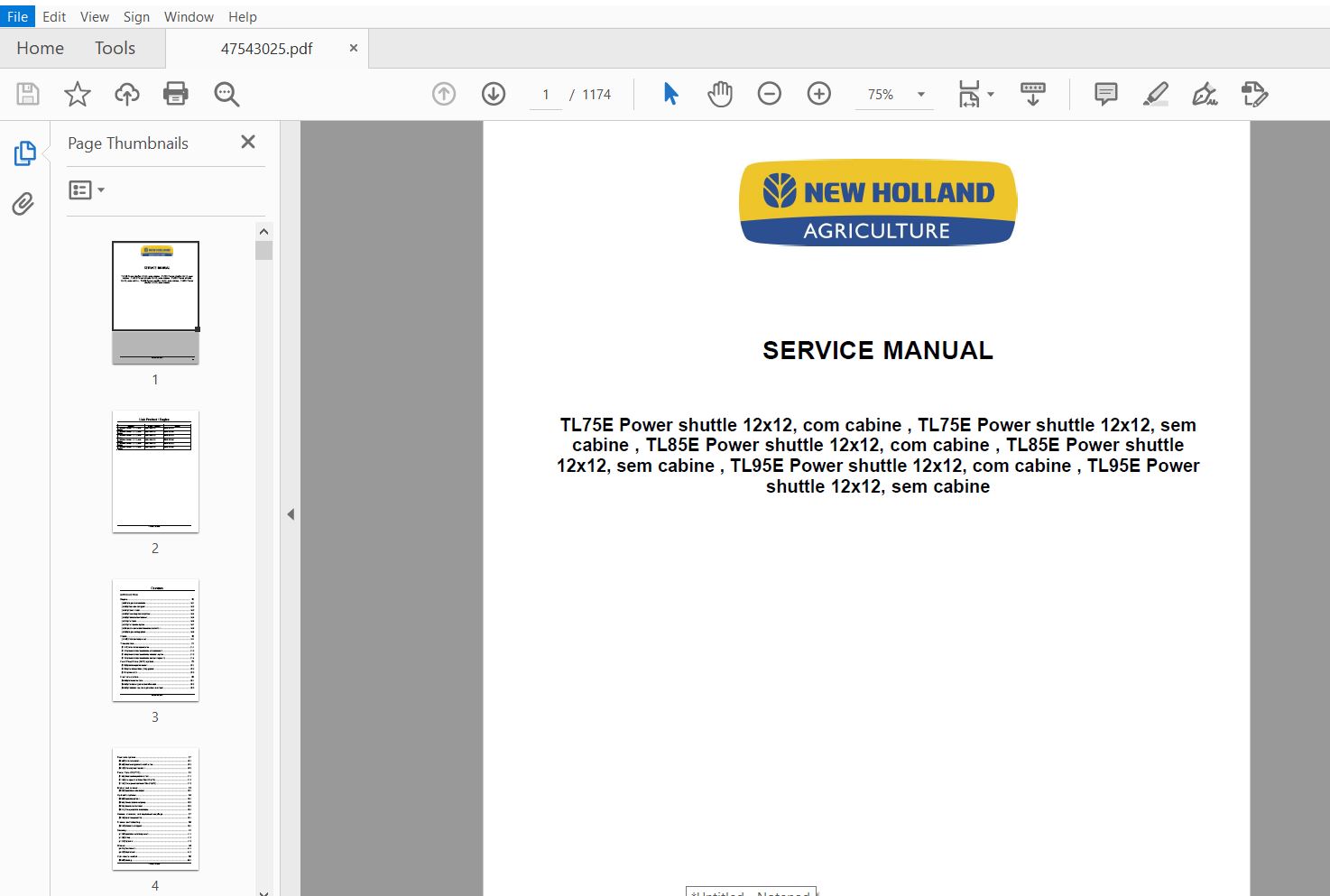Close the Page Thumbnails panel
Image resolution: width=1330 pixels, height=896 pixels.
tap(248, 142)
